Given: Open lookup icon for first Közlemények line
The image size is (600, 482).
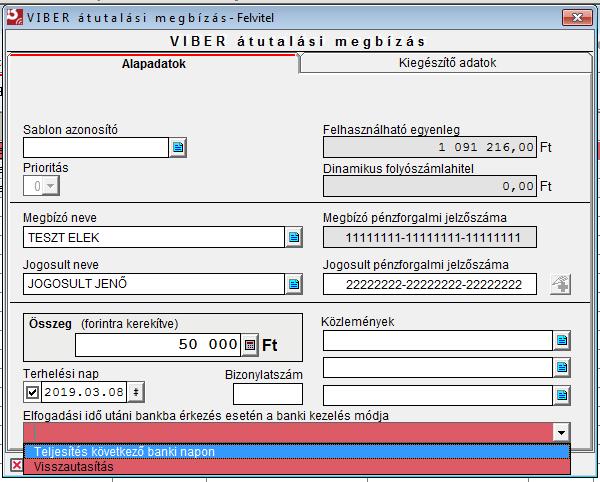Looking at the screenshot, I should 562,340.
